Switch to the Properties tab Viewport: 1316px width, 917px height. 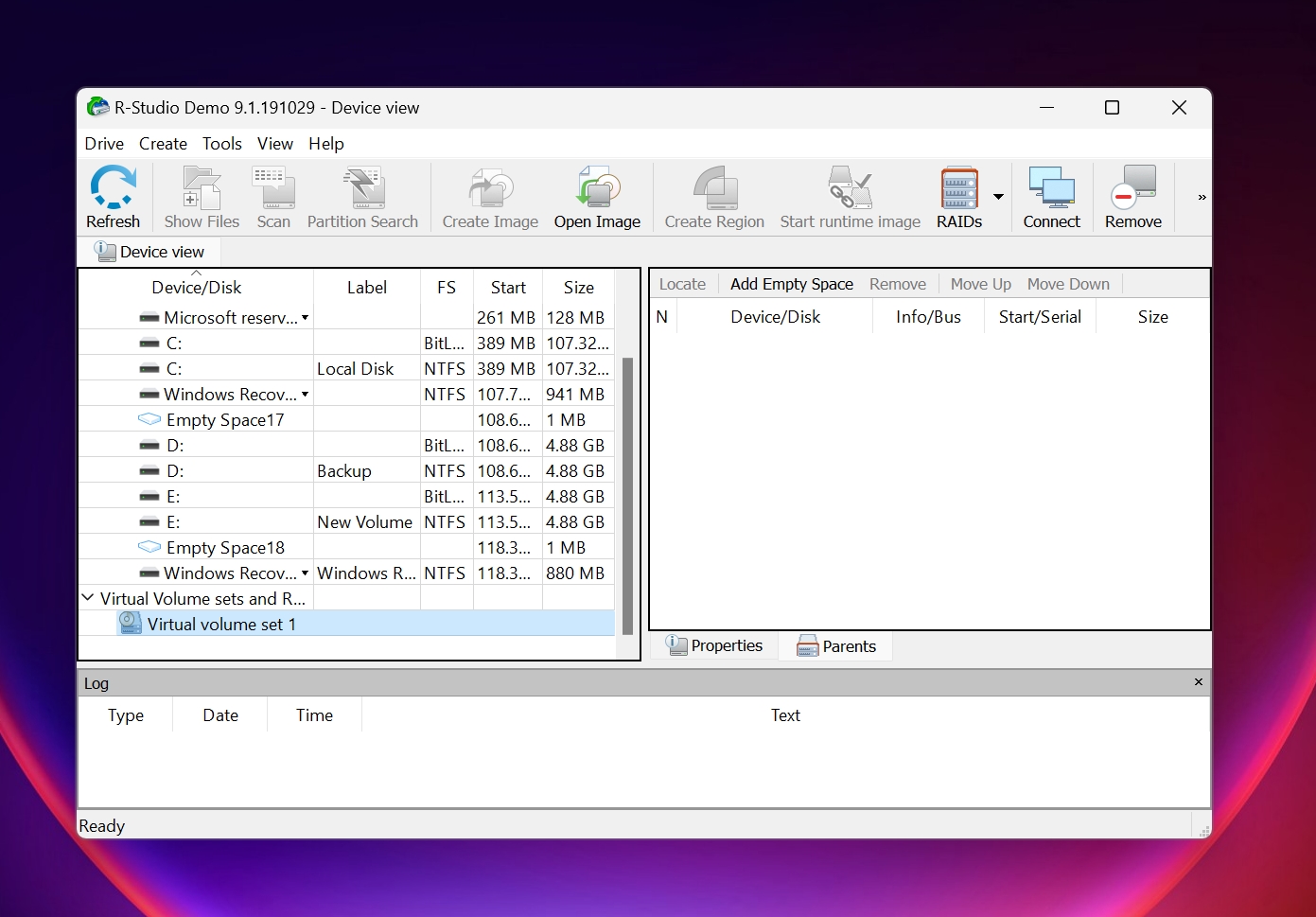click(x=714, y=645)
